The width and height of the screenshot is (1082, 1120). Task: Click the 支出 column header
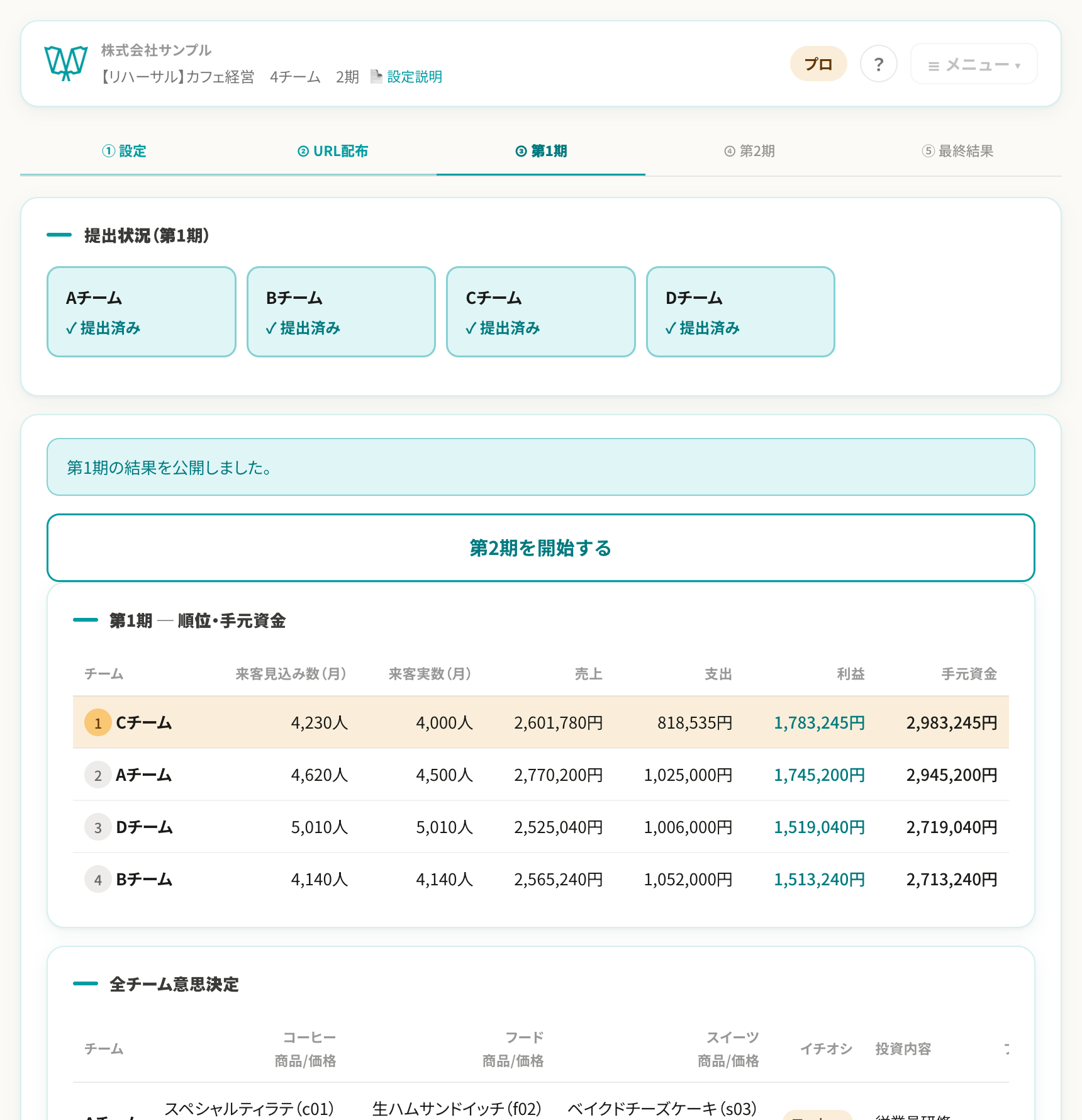pos(718,674)
